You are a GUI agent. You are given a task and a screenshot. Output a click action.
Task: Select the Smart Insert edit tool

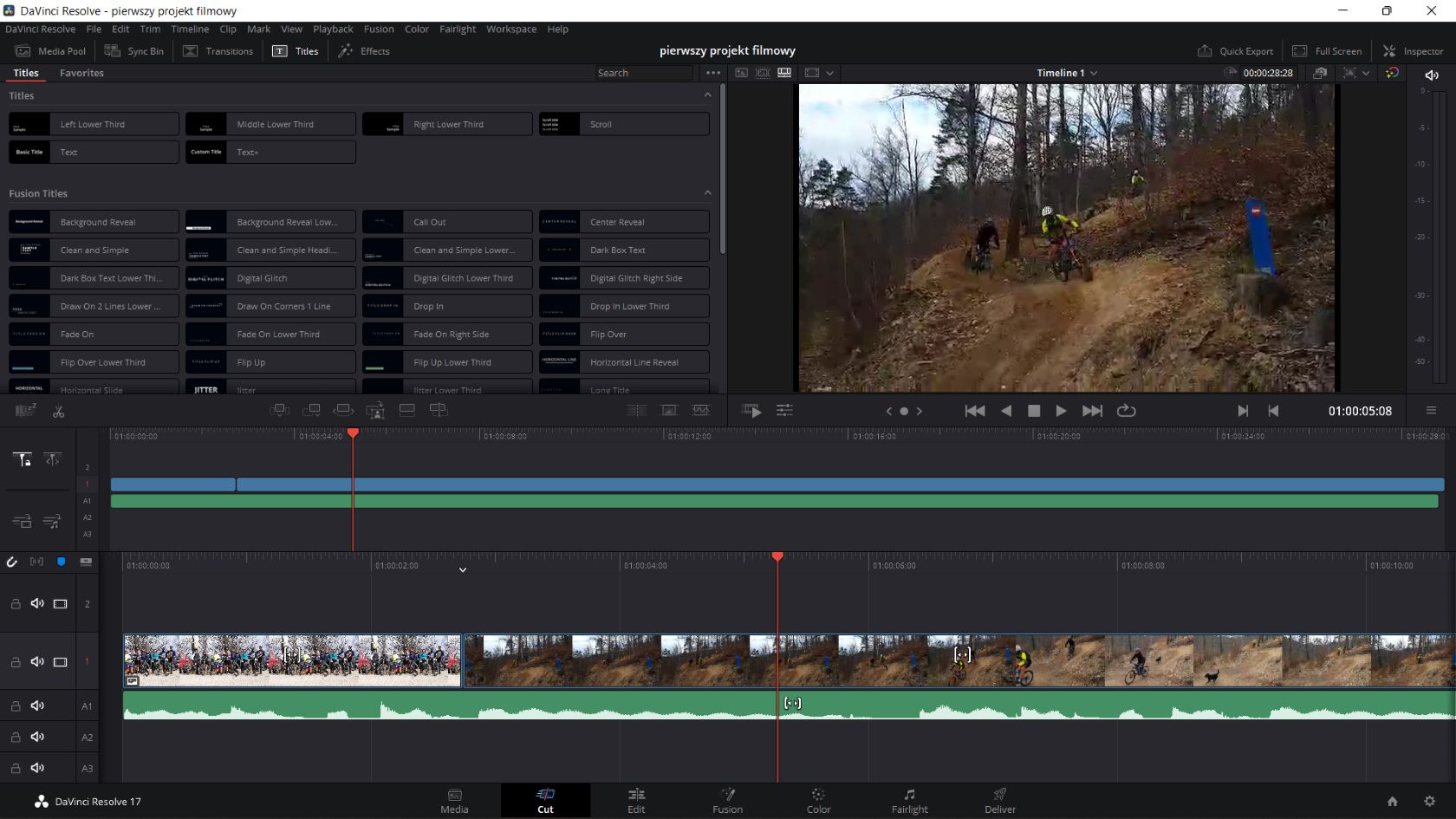coord(280,410)
